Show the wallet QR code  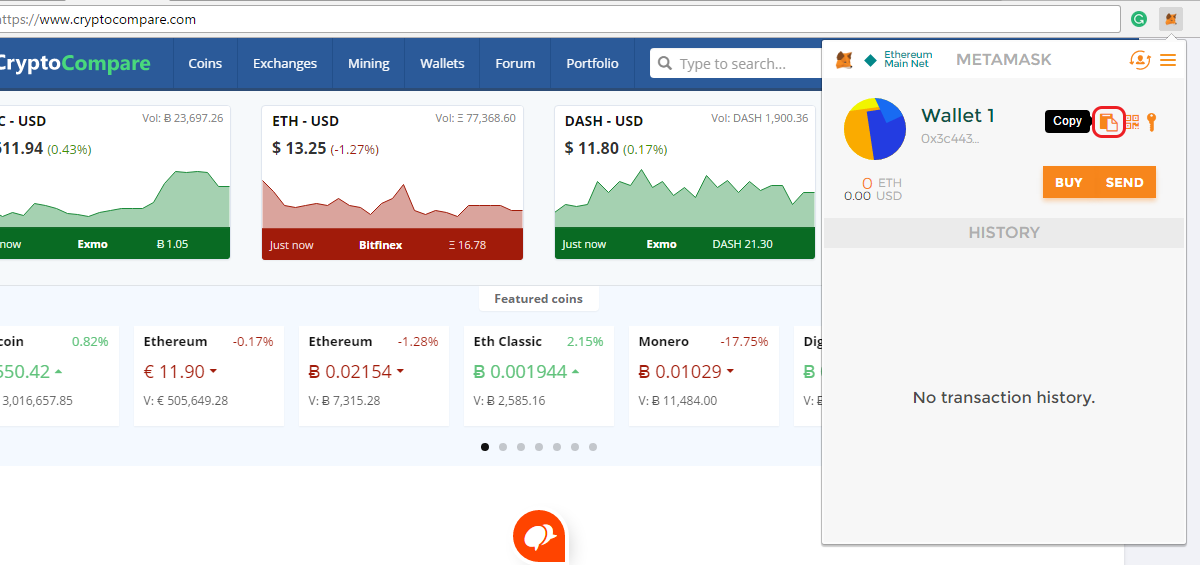pyautogui.click(x=1132, y=122)
